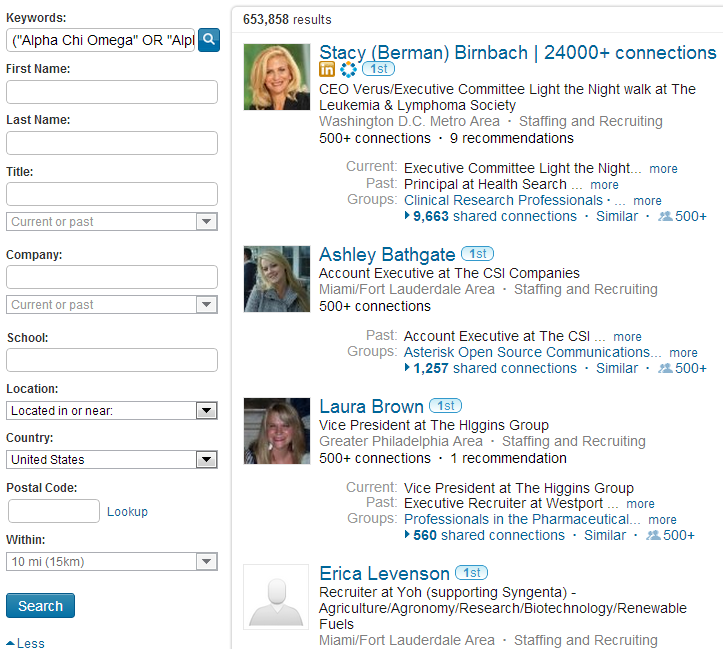Screen dimensions: 723x649
Task: Click Ashley Bathgate's profile photo
Action: coord(277,279)
